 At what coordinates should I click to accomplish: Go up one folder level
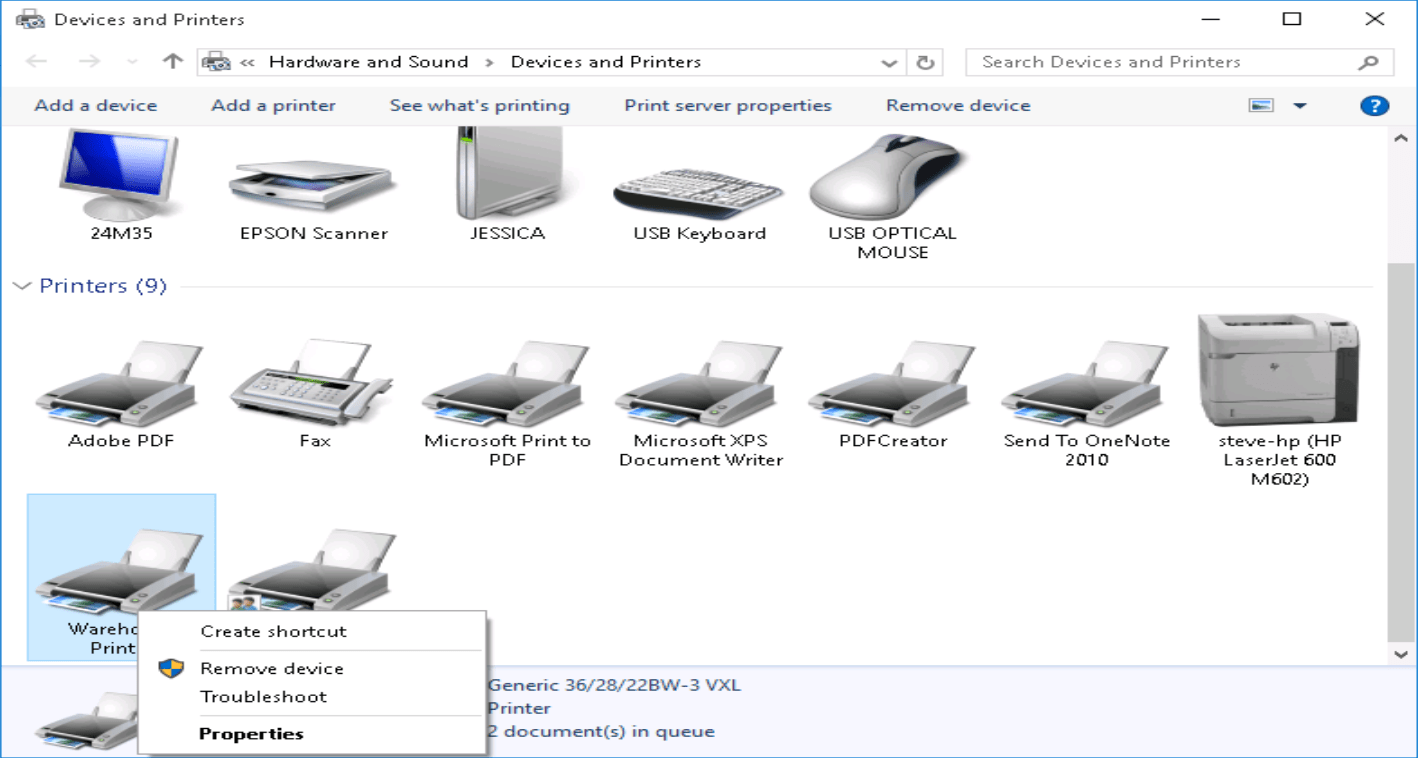(171, 61)
